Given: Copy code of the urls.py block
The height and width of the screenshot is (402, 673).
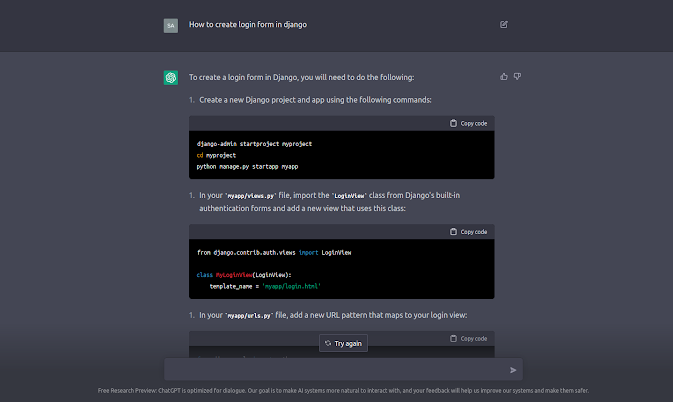Looking at the screenshot, I should coord(468,339).
